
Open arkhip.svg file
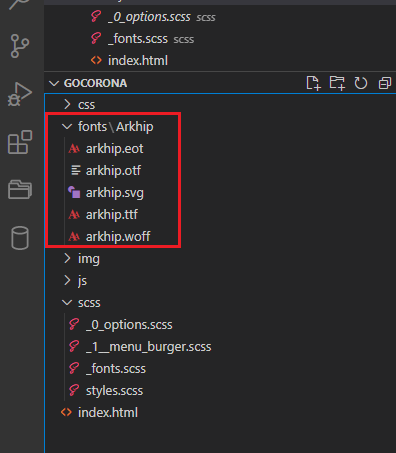coord(113,193)
